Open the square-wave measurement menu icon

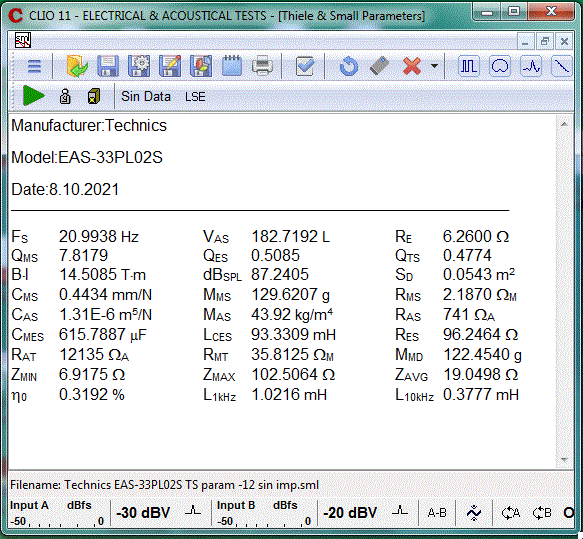469,66
